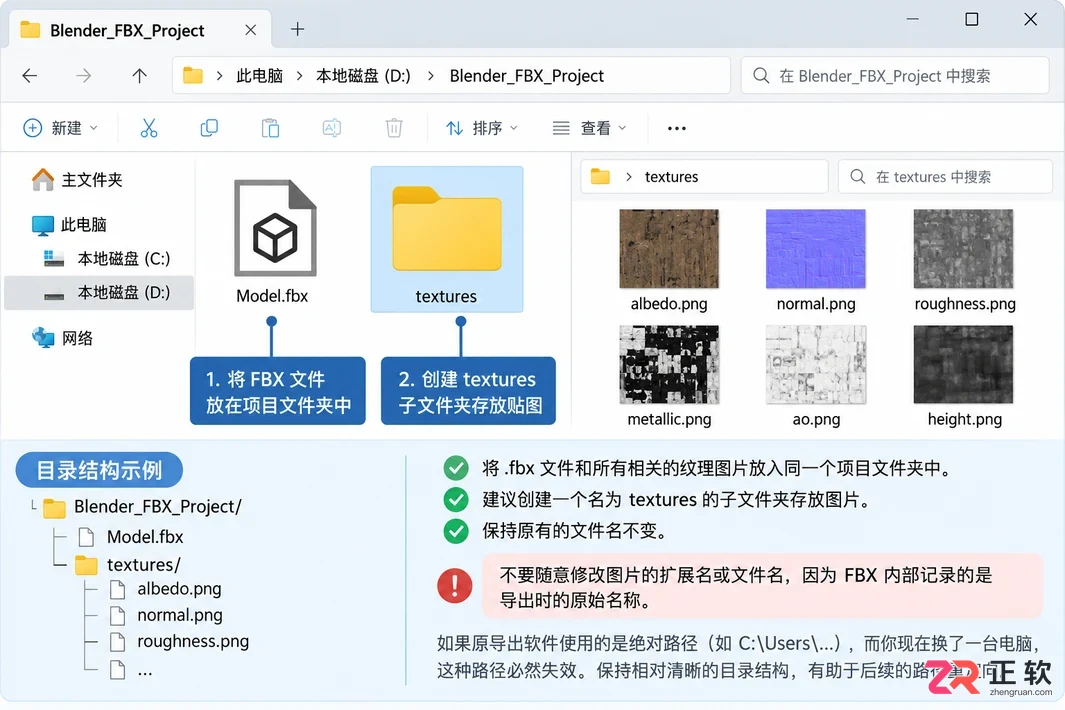Screen dimensions: 1065x710
Task: Expand chevron before textures in right breadcrumb
Action: pyautogui.click(x=629, y=177)
